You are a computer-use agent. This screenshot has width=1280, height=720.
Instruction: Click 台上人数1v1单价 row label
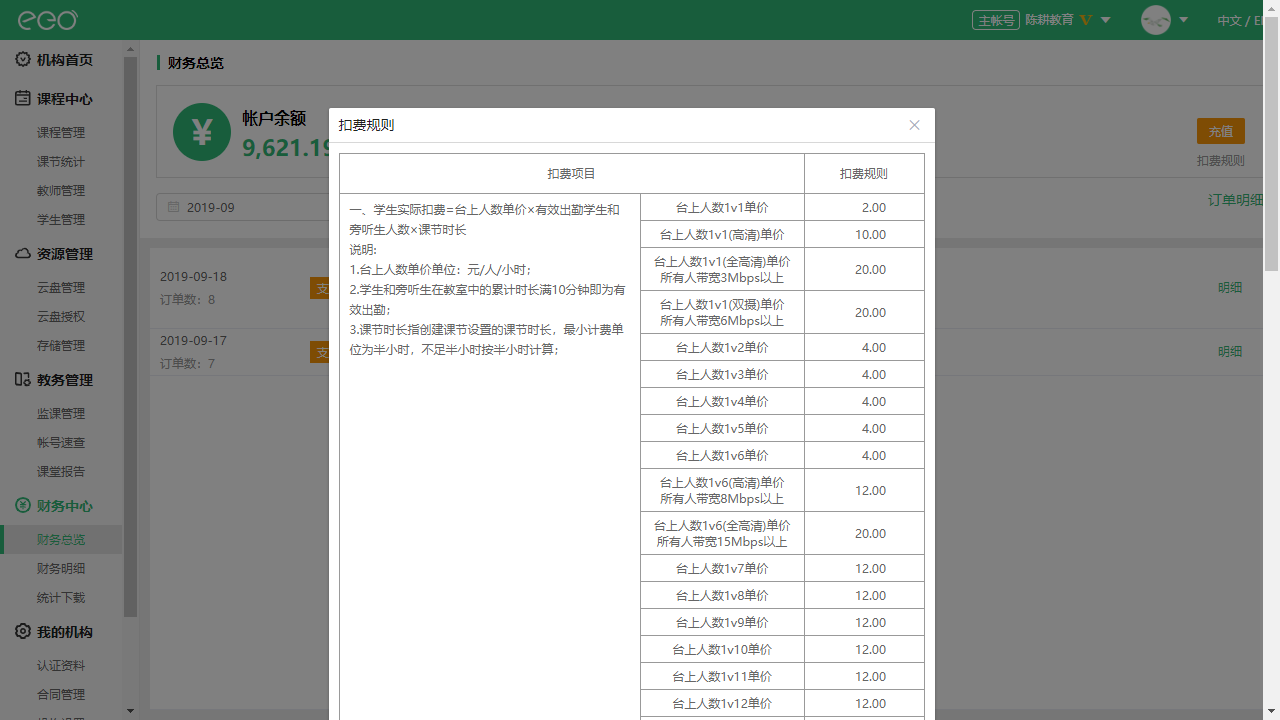(x=722, y=207)
